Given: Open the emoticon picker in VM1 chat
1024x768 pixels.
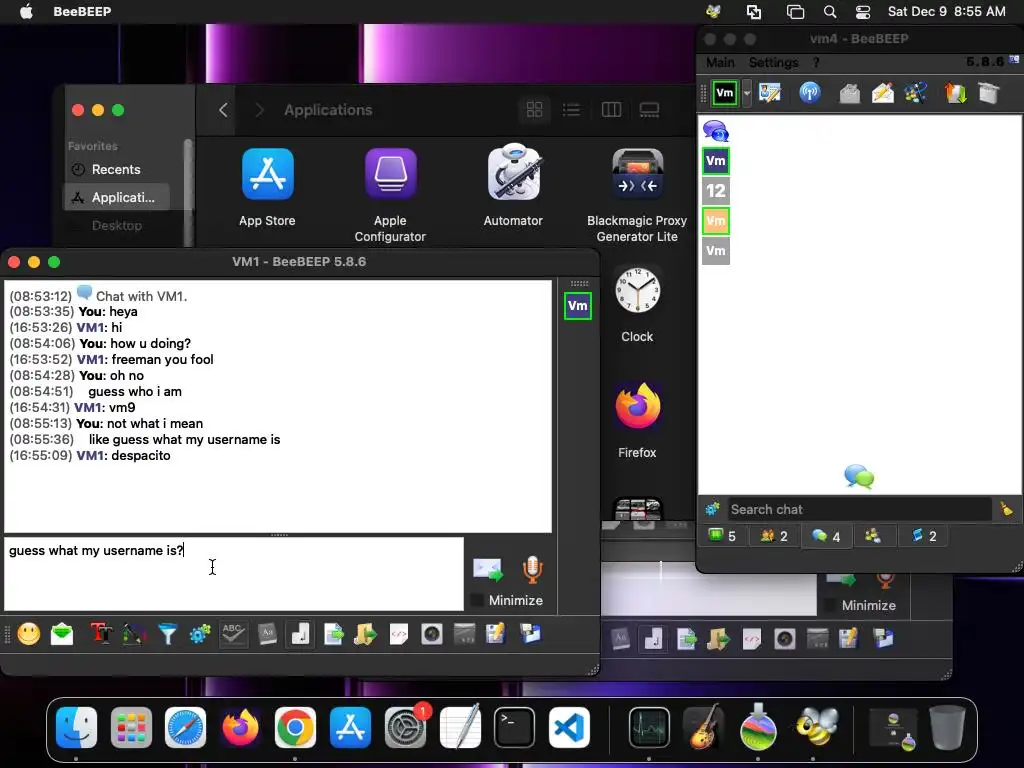Looking at the screenshot, I should pyautogui.click(x=29, y=634).
